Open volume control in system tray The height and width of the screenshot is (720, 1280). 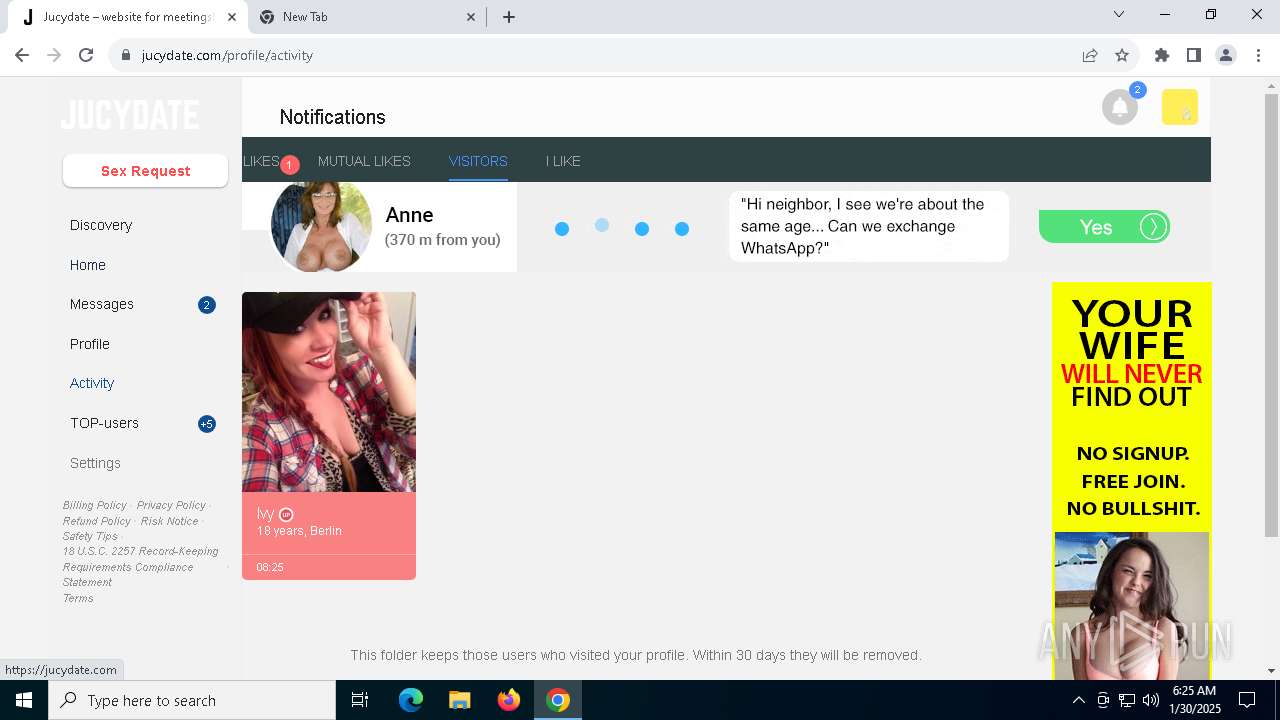click(1151, 700)
